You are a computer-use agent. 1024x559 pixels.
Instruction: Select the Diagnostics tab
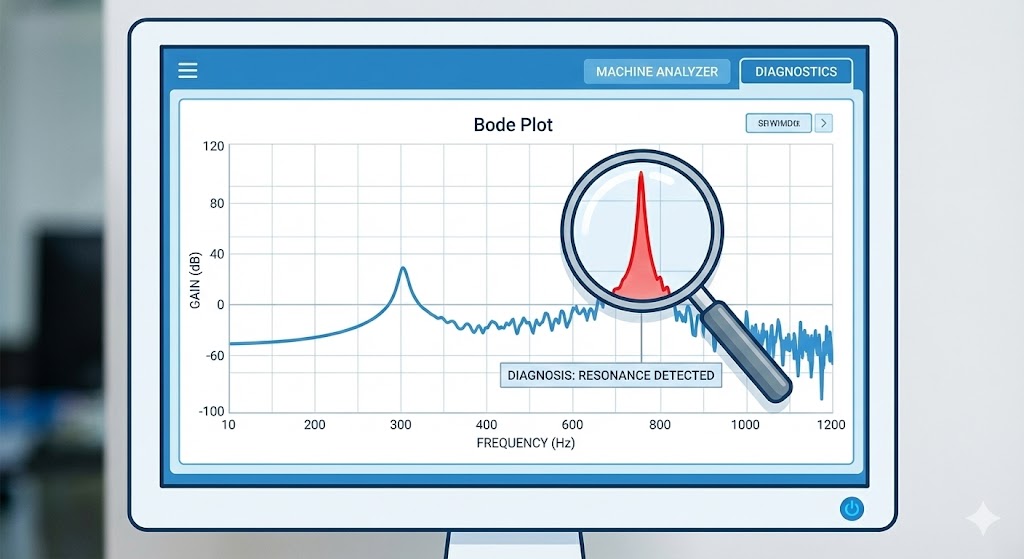click(795, 72)
